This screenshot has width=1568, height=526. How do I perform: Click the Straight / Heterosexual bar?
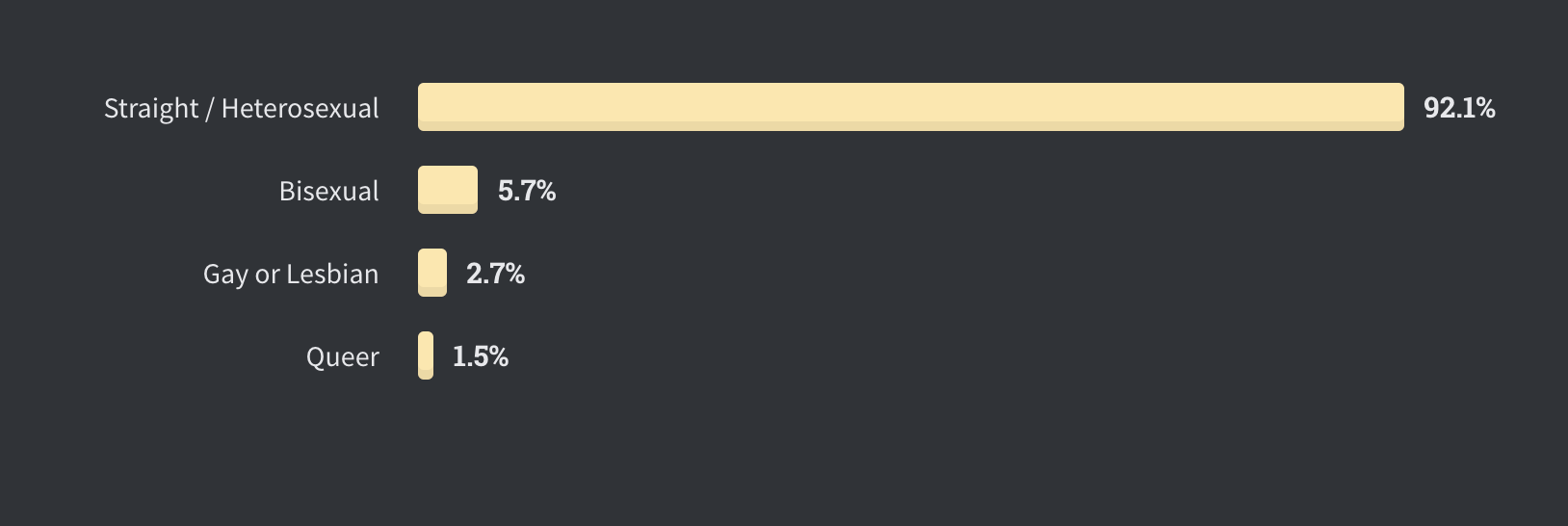[x=910, y=107]
